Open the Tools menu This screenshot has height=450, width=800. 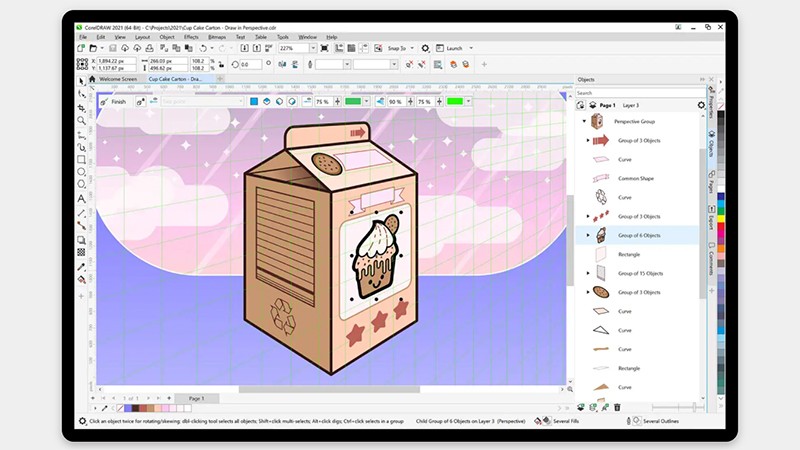pyautogui.click(x=283, y=37)
